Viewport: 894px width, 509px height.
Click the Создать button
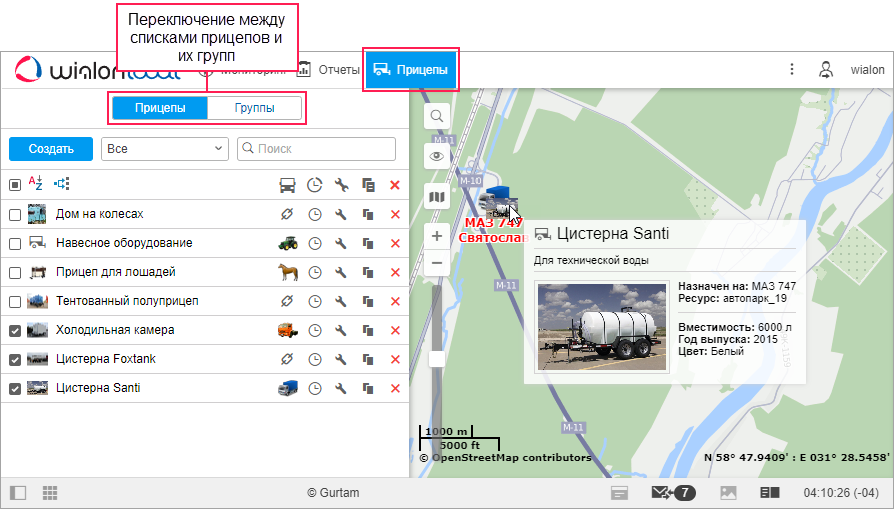coord(51,149)
